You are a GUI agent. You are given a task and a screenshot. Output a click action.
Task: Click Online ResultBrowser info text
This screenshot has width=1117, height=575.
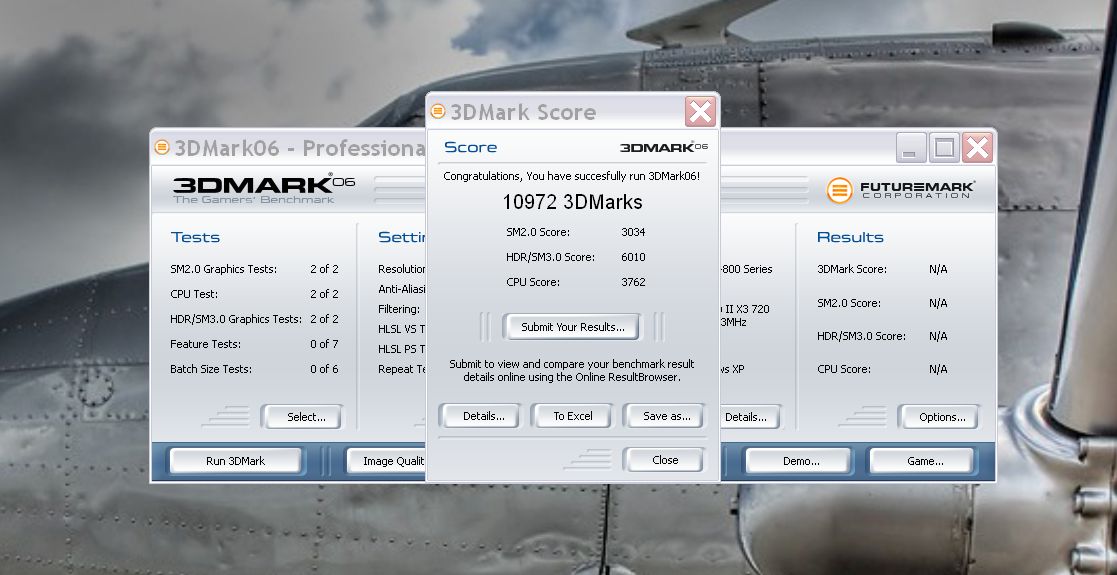[x=572, y=371]
